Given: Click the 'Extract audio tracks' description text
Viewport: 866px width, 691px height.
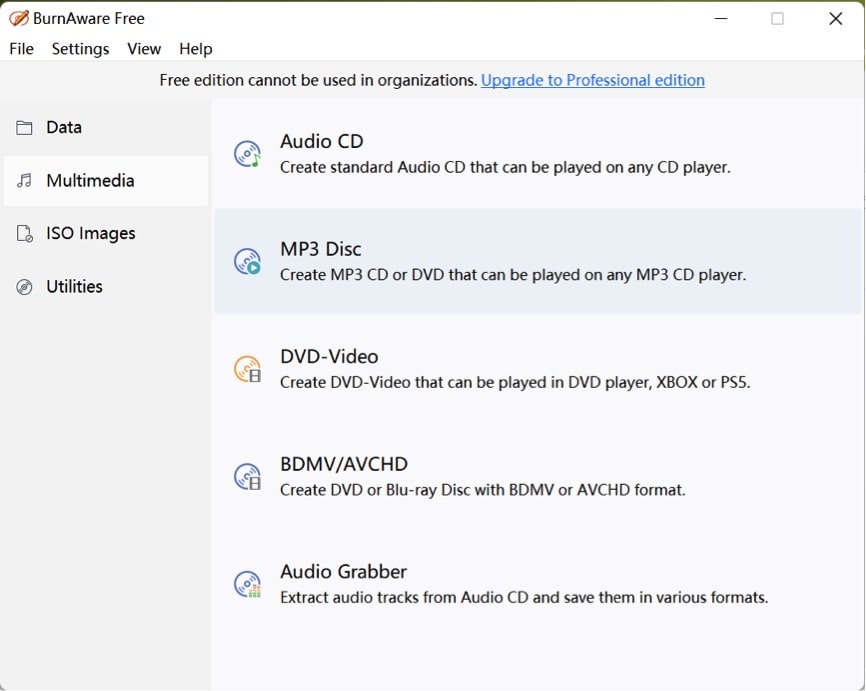Looking at the screenshot, I should point(524,598).
